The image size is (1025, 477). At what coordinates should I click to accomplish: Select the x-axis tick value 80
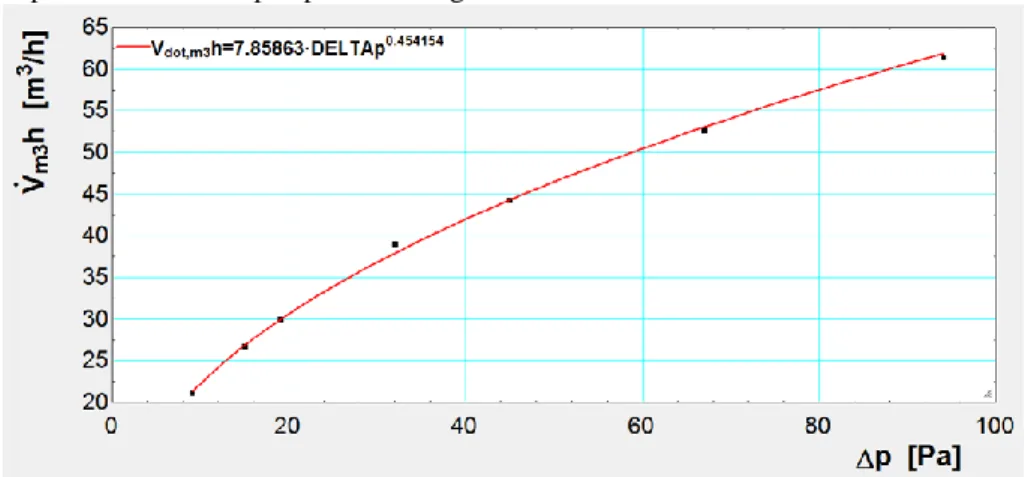(x=818, y=425)
